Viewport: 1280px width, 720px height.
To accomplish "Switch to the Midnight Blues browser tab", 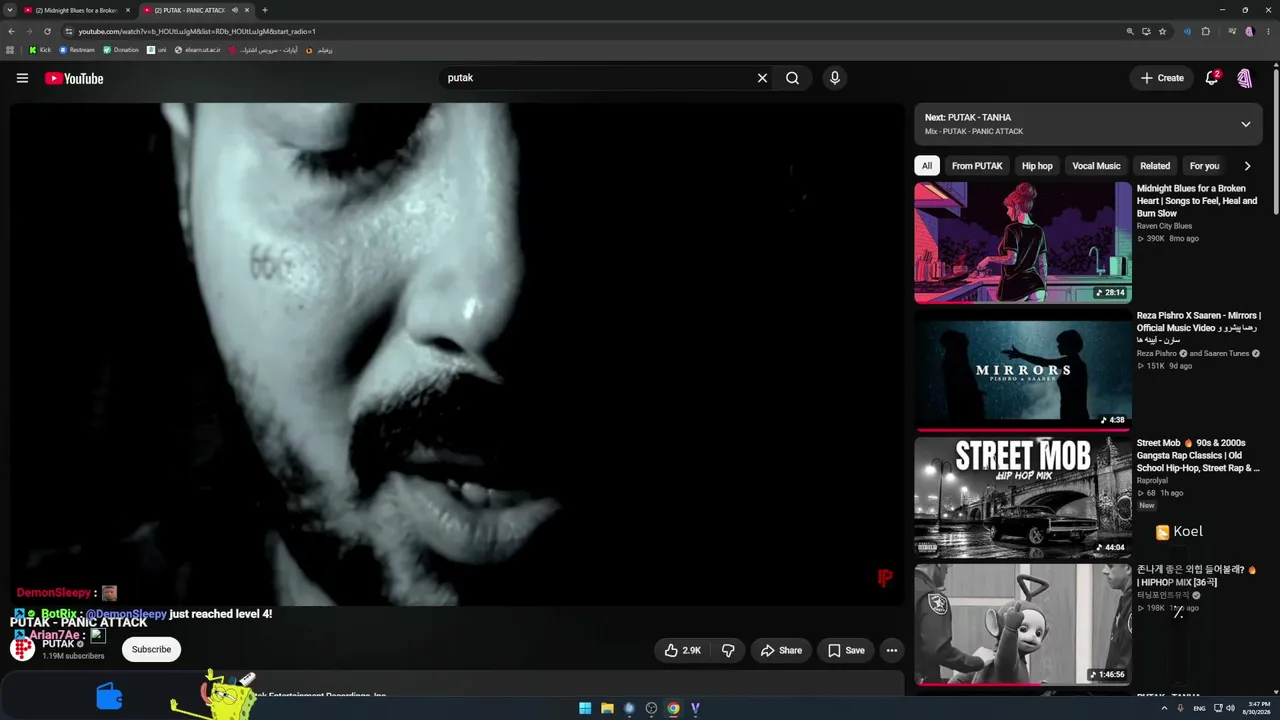I will pyautogui.click(x=76, y=10).
